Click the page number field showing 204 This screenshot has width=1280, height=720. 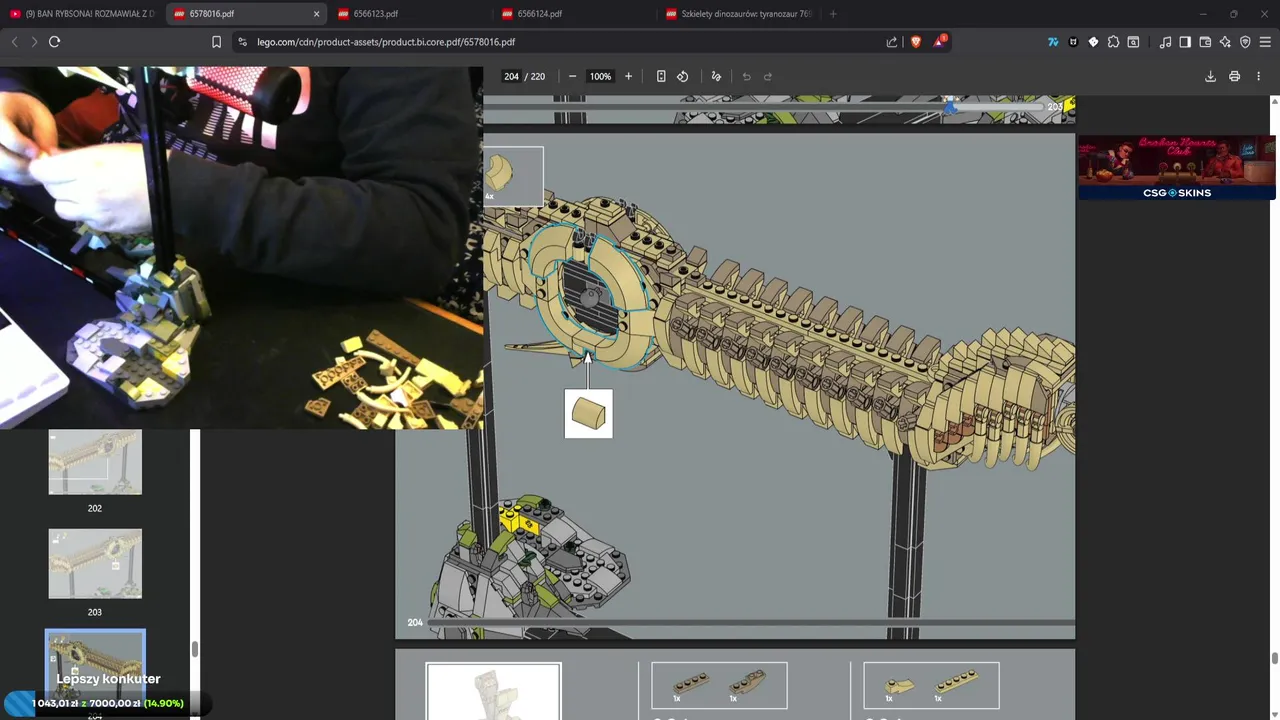click(x=511, y=76)
